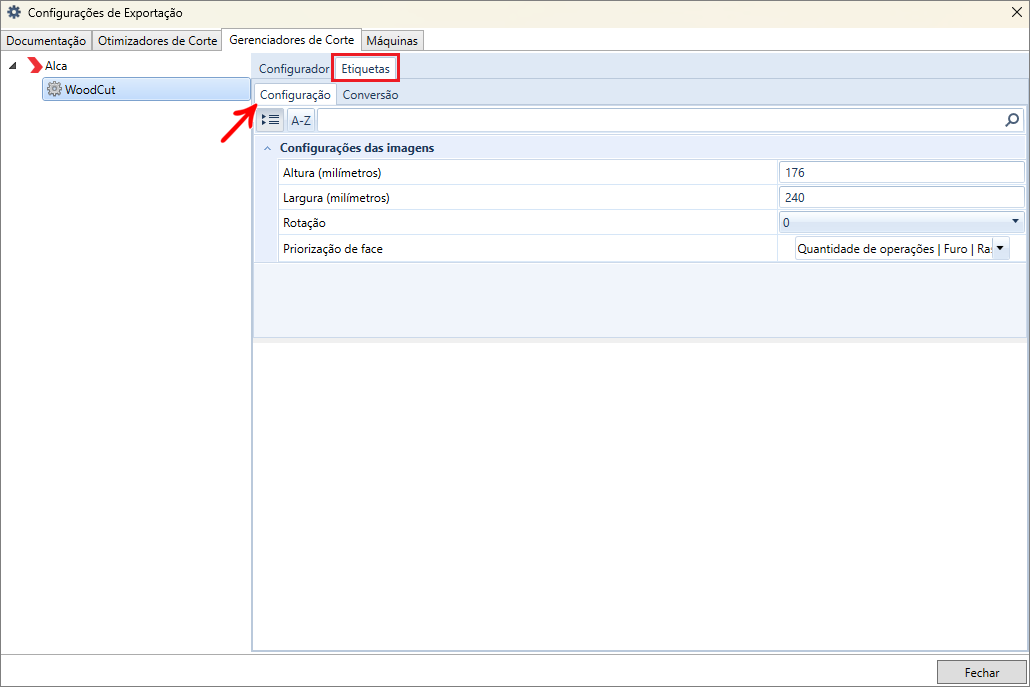1030x687 pixels.
Task: Click the Fechar button
Action: tap(981, 672)
